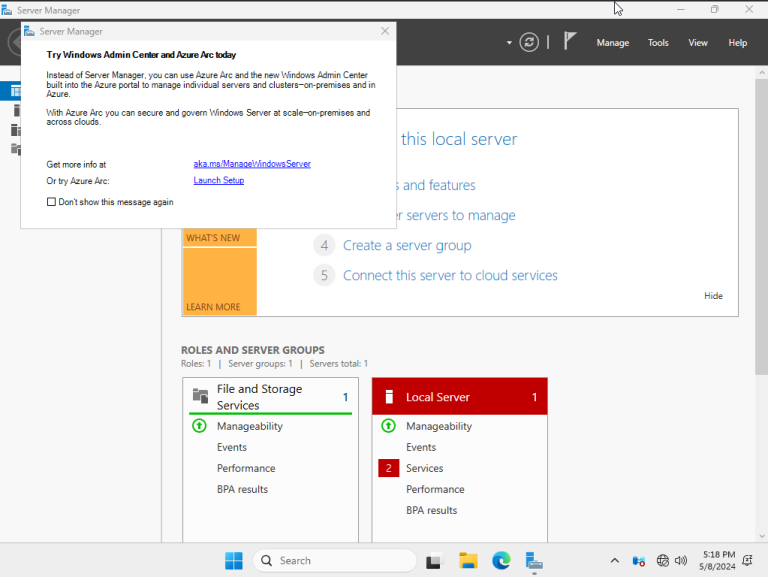Open the Local Server tile header
This screenshot has height=577, width=768.
tap(459, 397)
